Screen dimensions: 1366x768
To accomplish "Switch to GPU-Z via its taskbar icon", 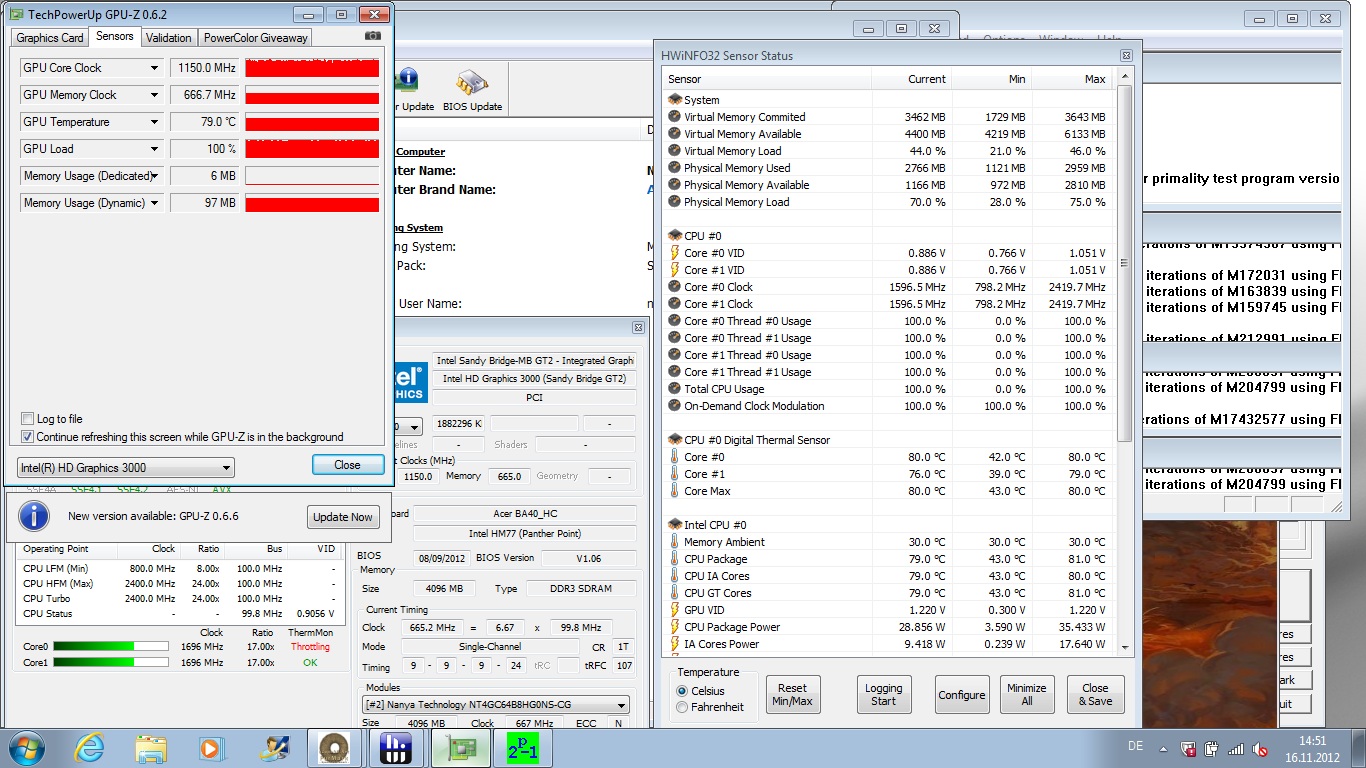I will click(462, 748).
